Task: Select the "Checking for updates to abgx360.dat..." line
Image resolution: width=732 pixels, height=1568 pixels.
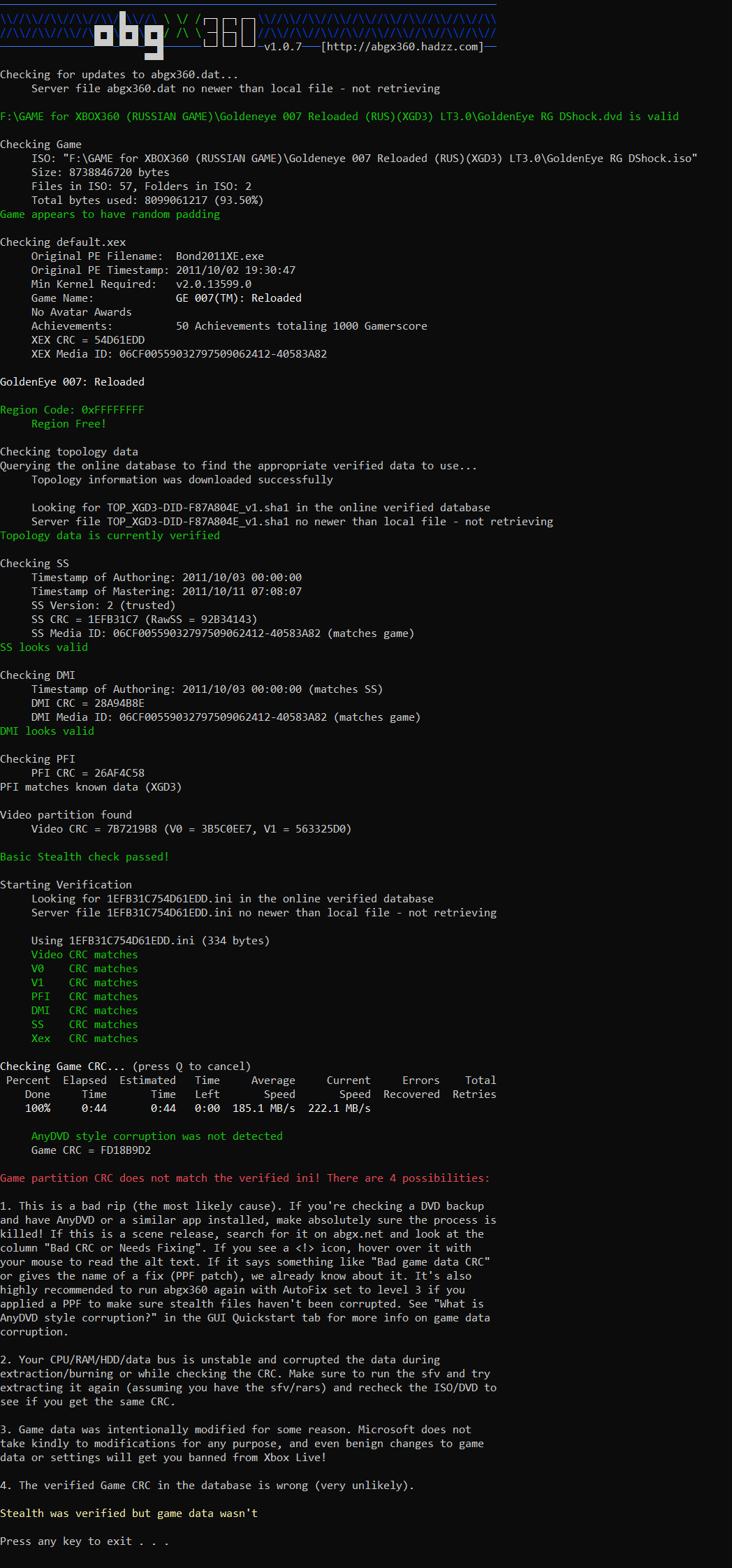Action: [119, 75]
